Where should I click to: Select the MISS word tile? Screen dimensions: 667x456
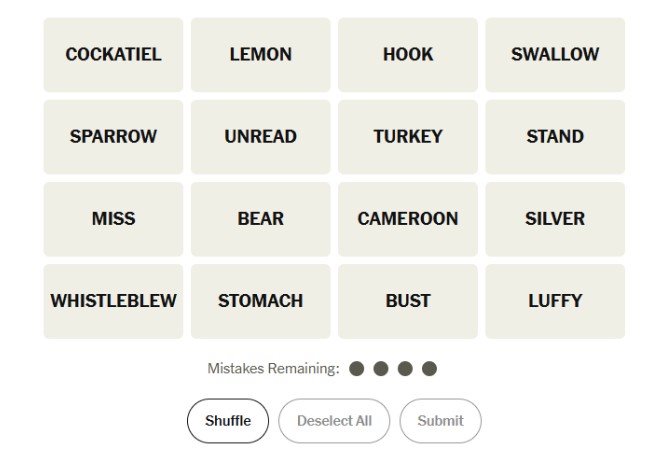pyautogui.click(x=113, y=219)
